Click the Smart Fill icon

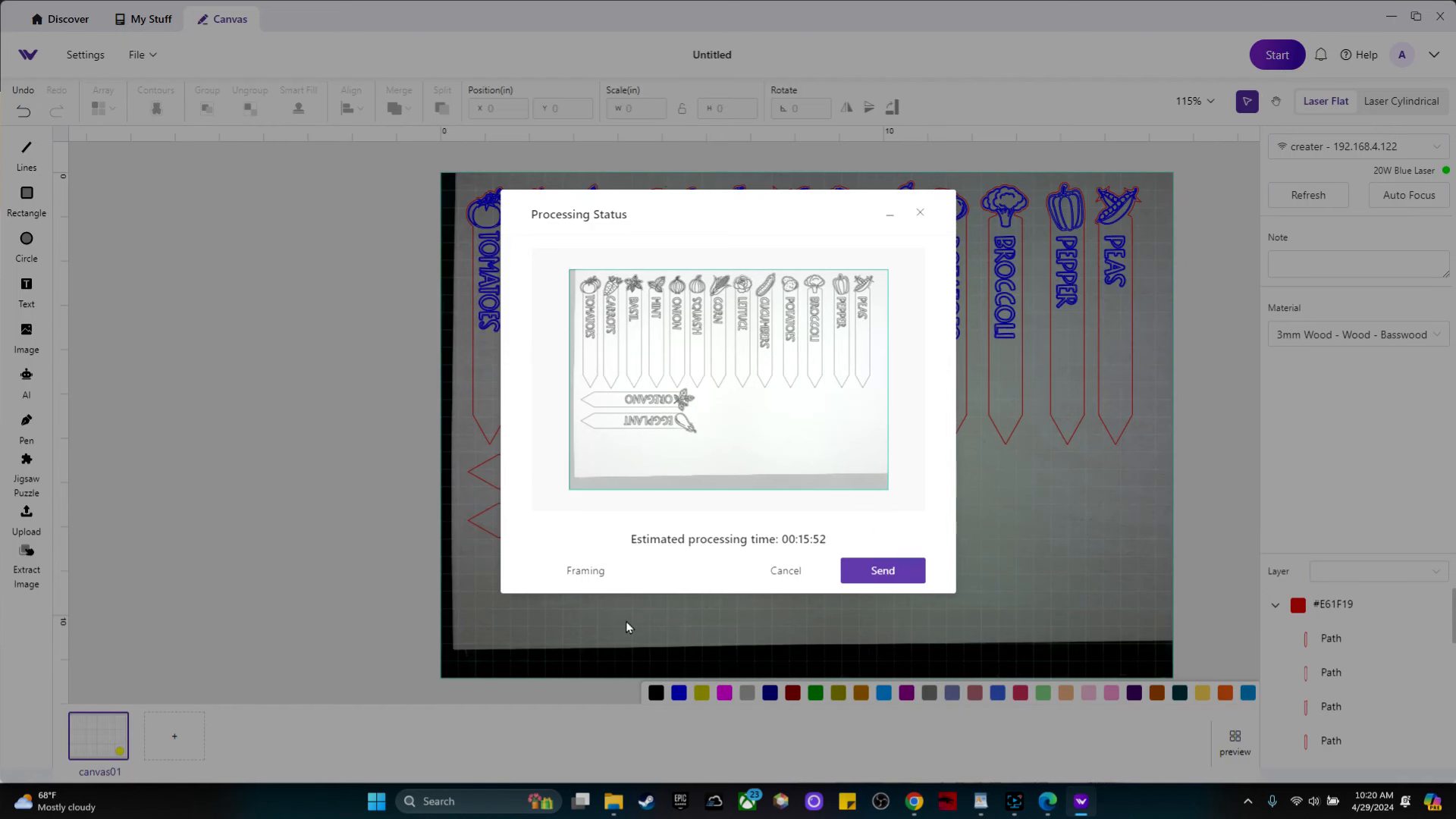coord(298,108)
